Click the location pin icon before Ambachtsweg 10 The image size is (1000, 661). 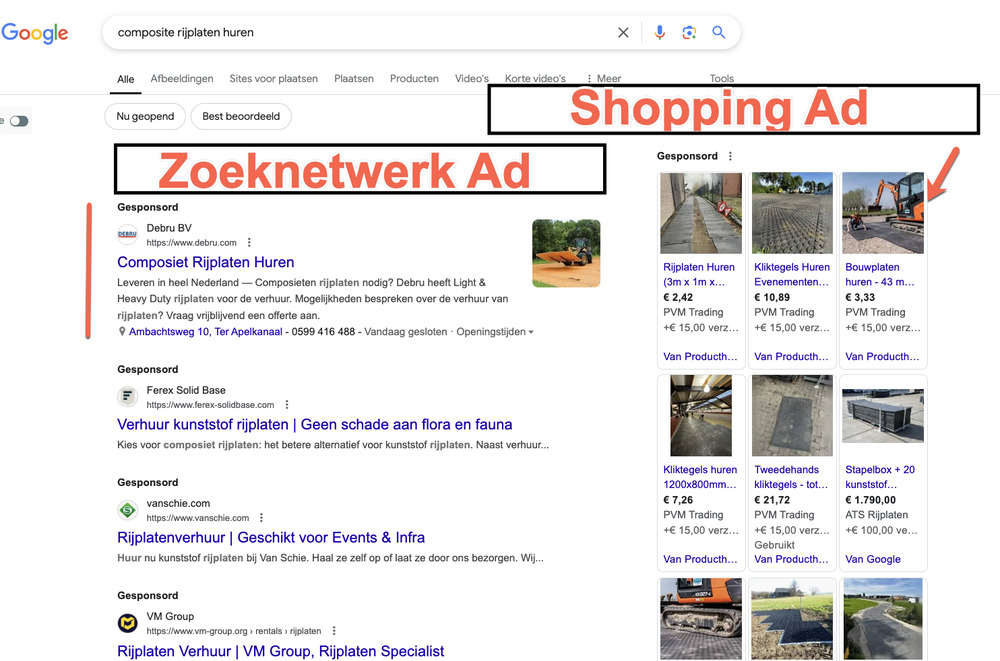coord(122,332)
